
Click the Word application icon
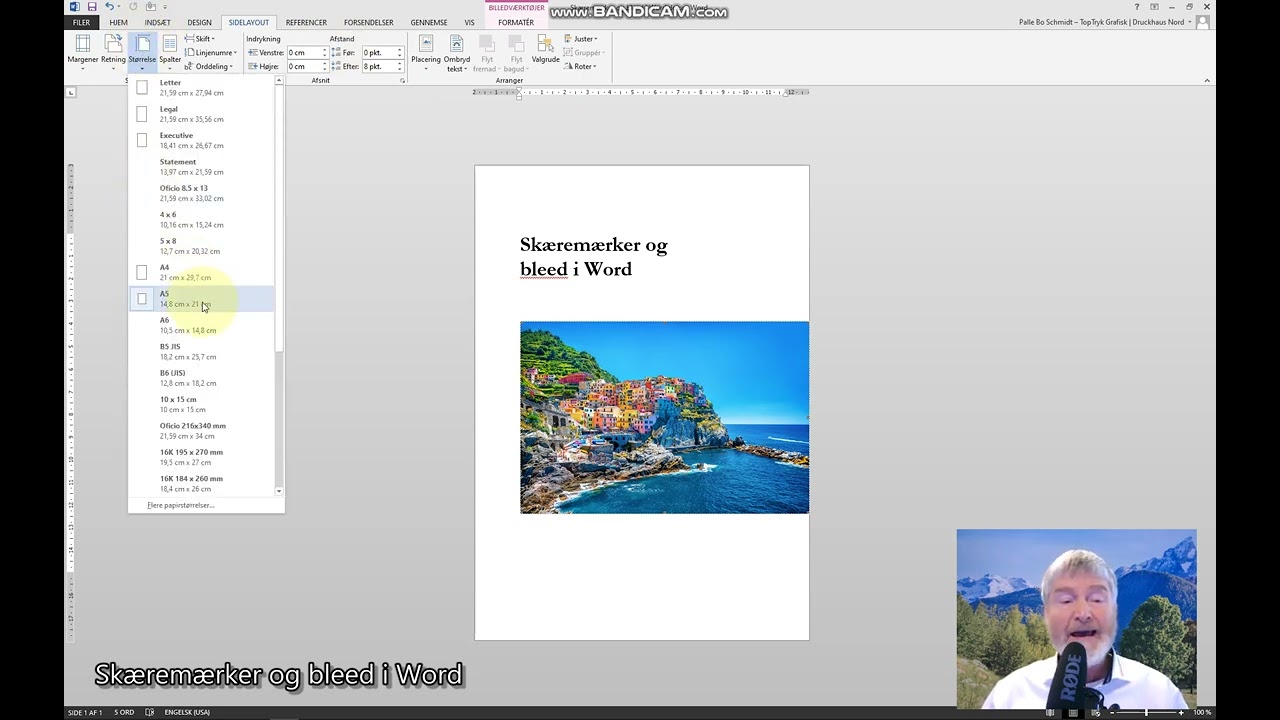(x=74, y=7)
